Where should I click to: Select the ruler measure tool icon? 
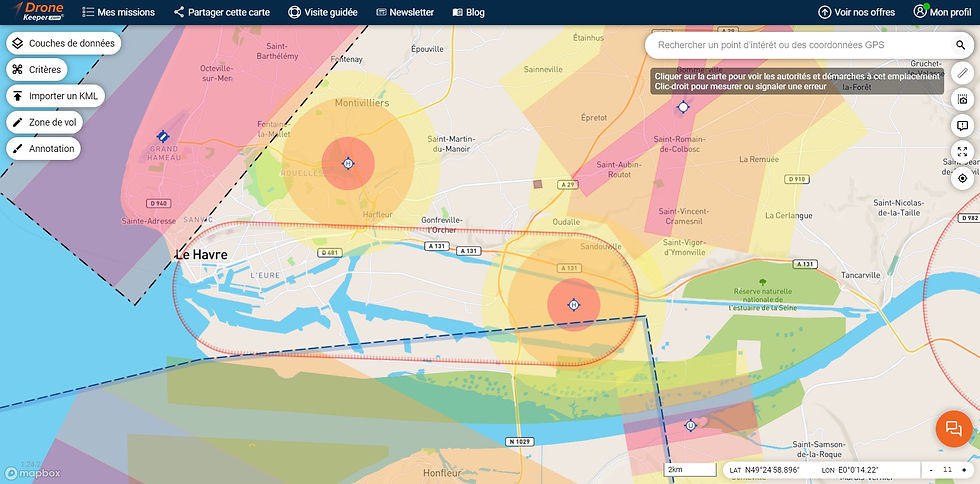[962, 73]
